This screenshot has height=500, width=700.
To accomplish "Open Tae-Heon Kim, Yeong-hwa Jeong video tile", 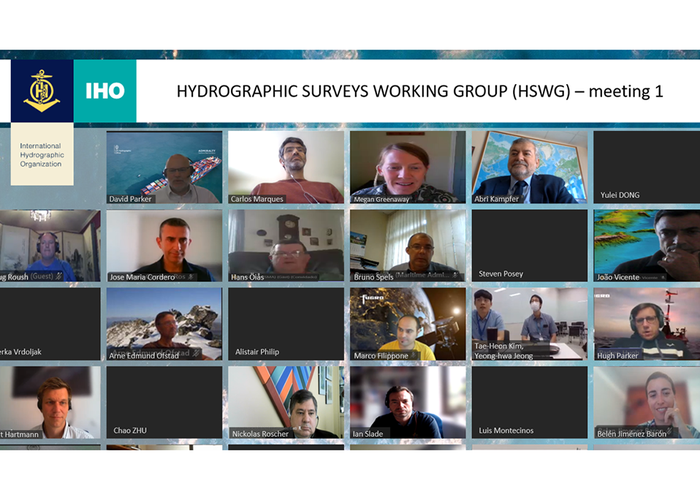I will coord(530,324).
